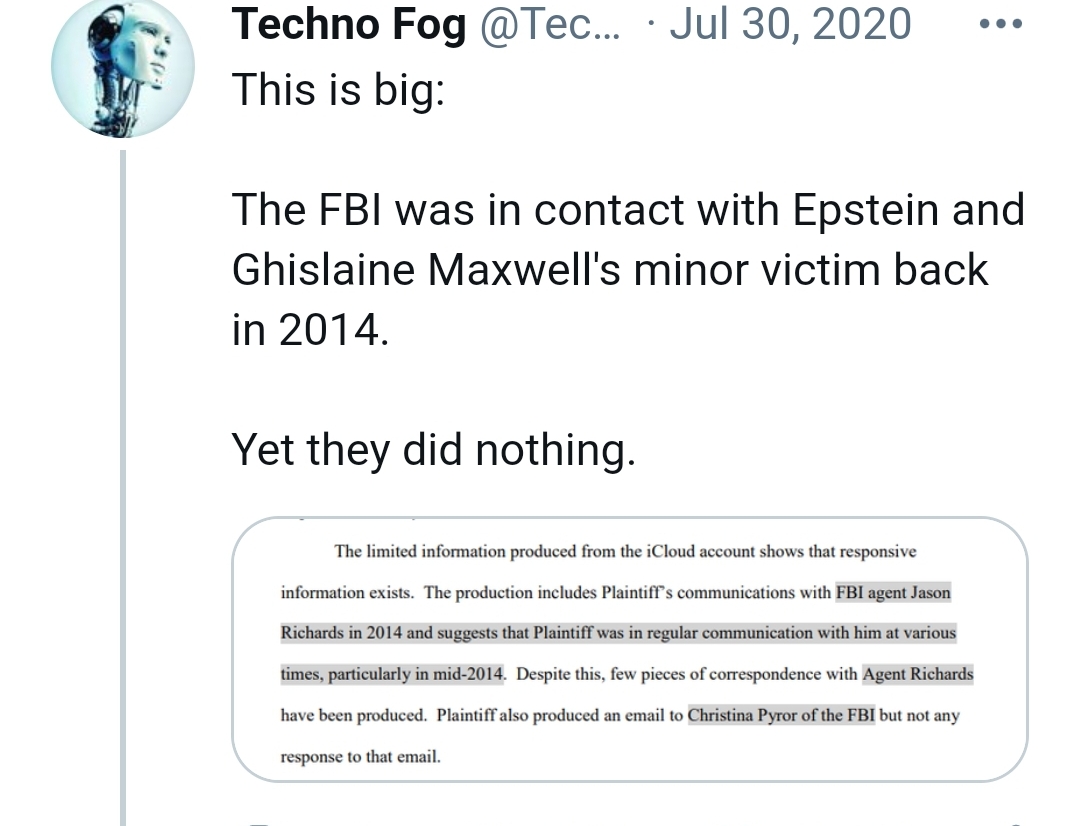Click highlighted "Agent Richards" in the document

[917, 675]
